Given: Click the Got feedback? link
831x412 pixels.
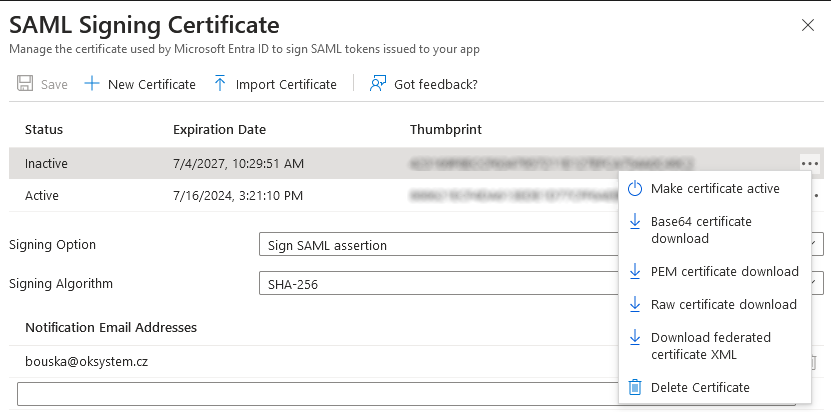Looking at the screenshot, I should click(x=436, y=84).
